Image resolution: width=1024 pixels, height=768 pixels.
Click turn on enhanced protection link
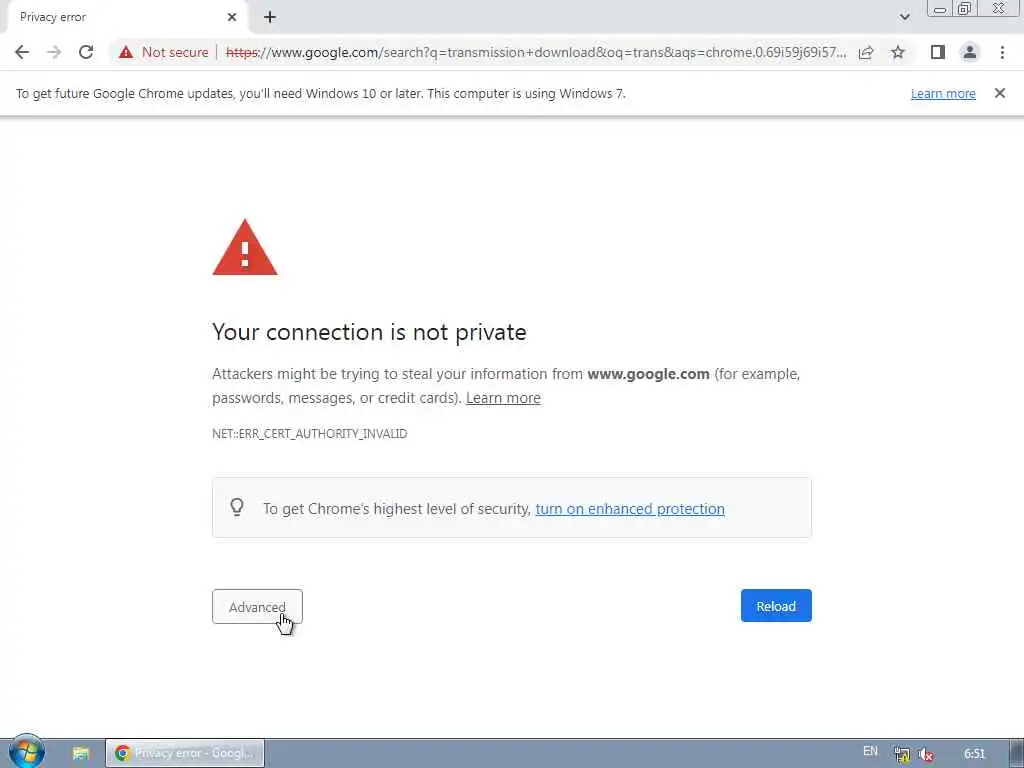pos(630,509)
